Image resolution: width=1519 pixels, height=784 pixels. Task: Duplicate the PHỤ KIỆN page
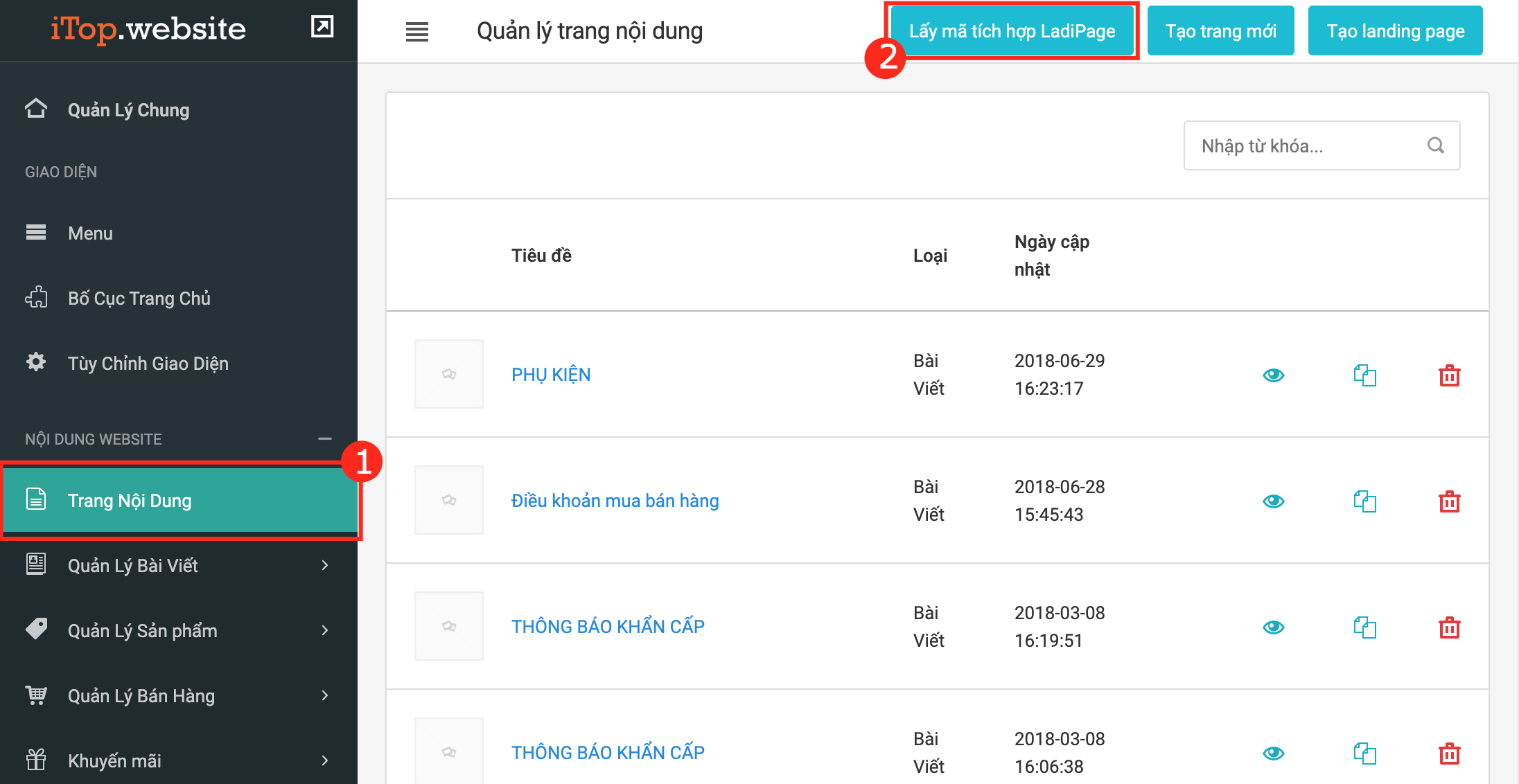click(1364, 375)
